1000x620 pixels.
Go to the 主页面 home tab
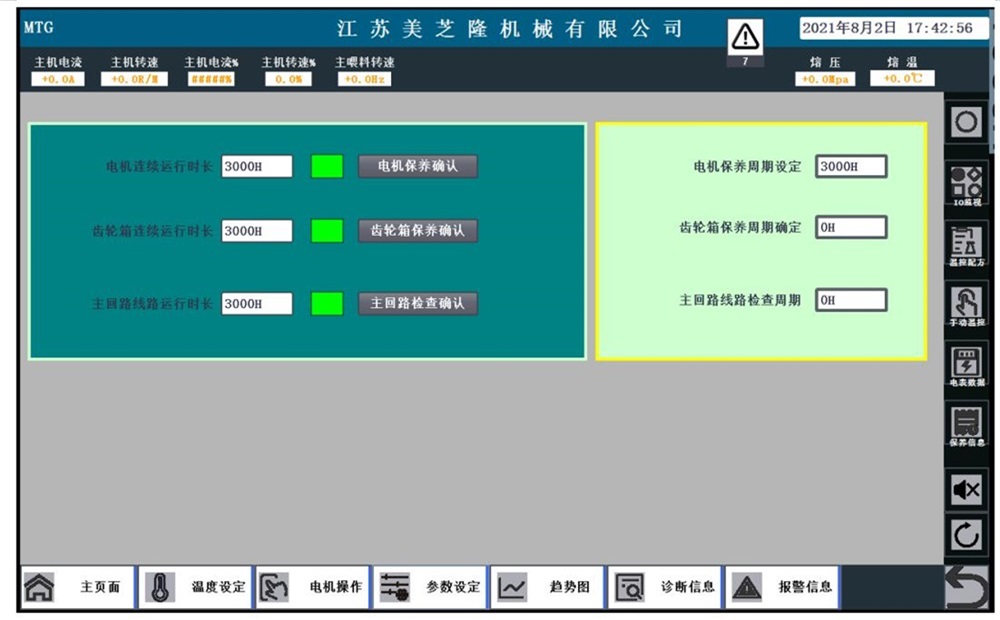(x=77, y=587)
